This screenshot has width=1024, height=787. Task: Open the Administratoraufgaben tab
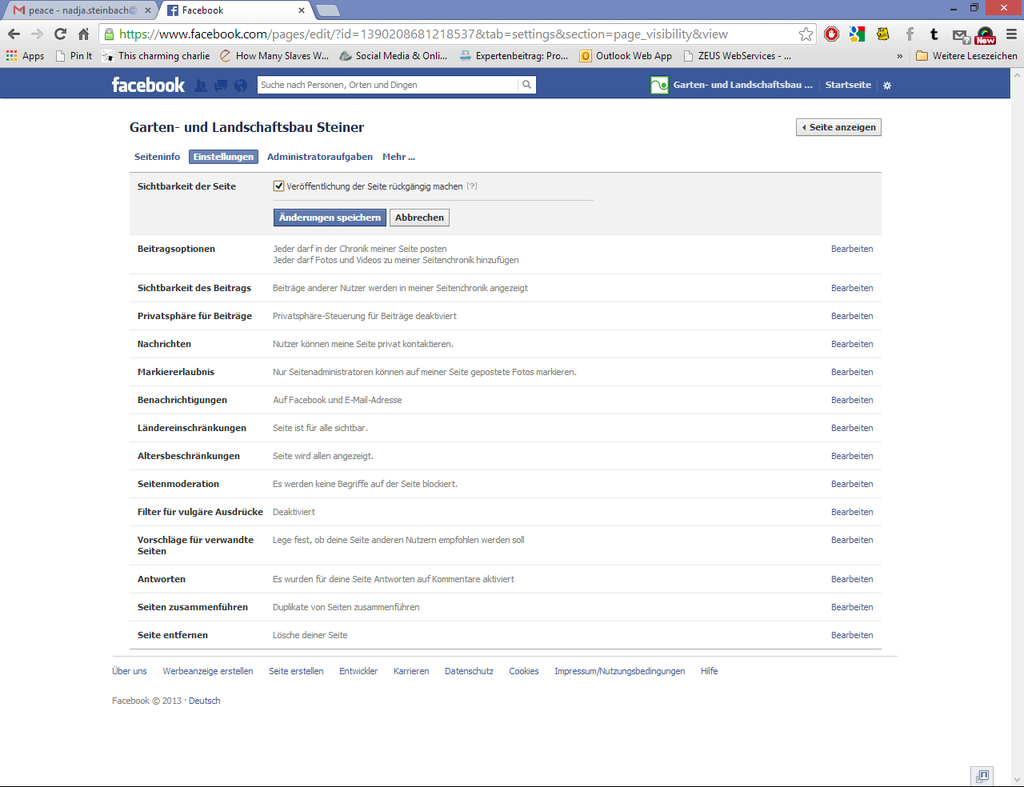tap(320, 157)
